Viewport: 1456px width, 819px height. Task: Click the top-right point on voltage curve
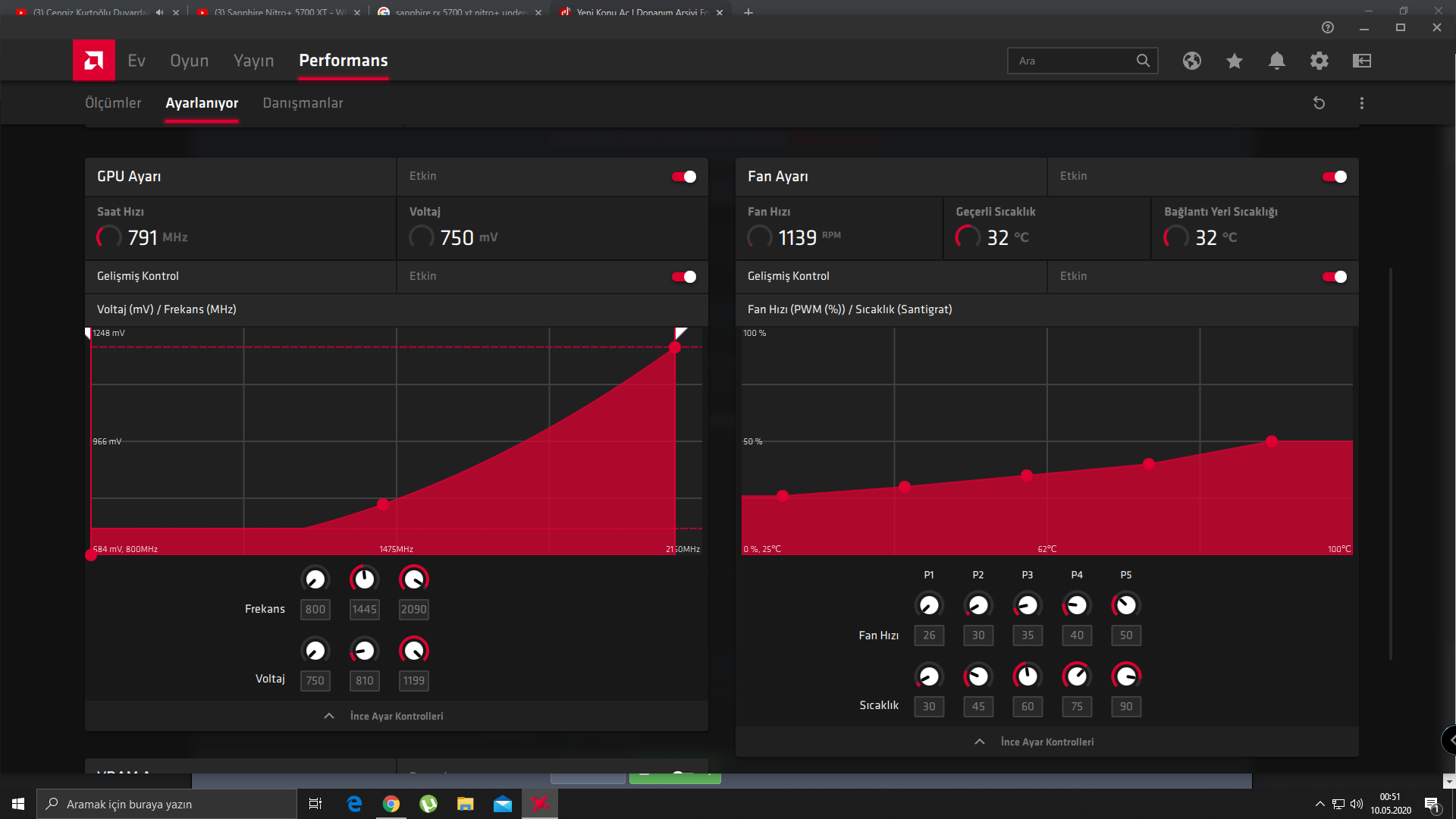click(x=675, y=347)
